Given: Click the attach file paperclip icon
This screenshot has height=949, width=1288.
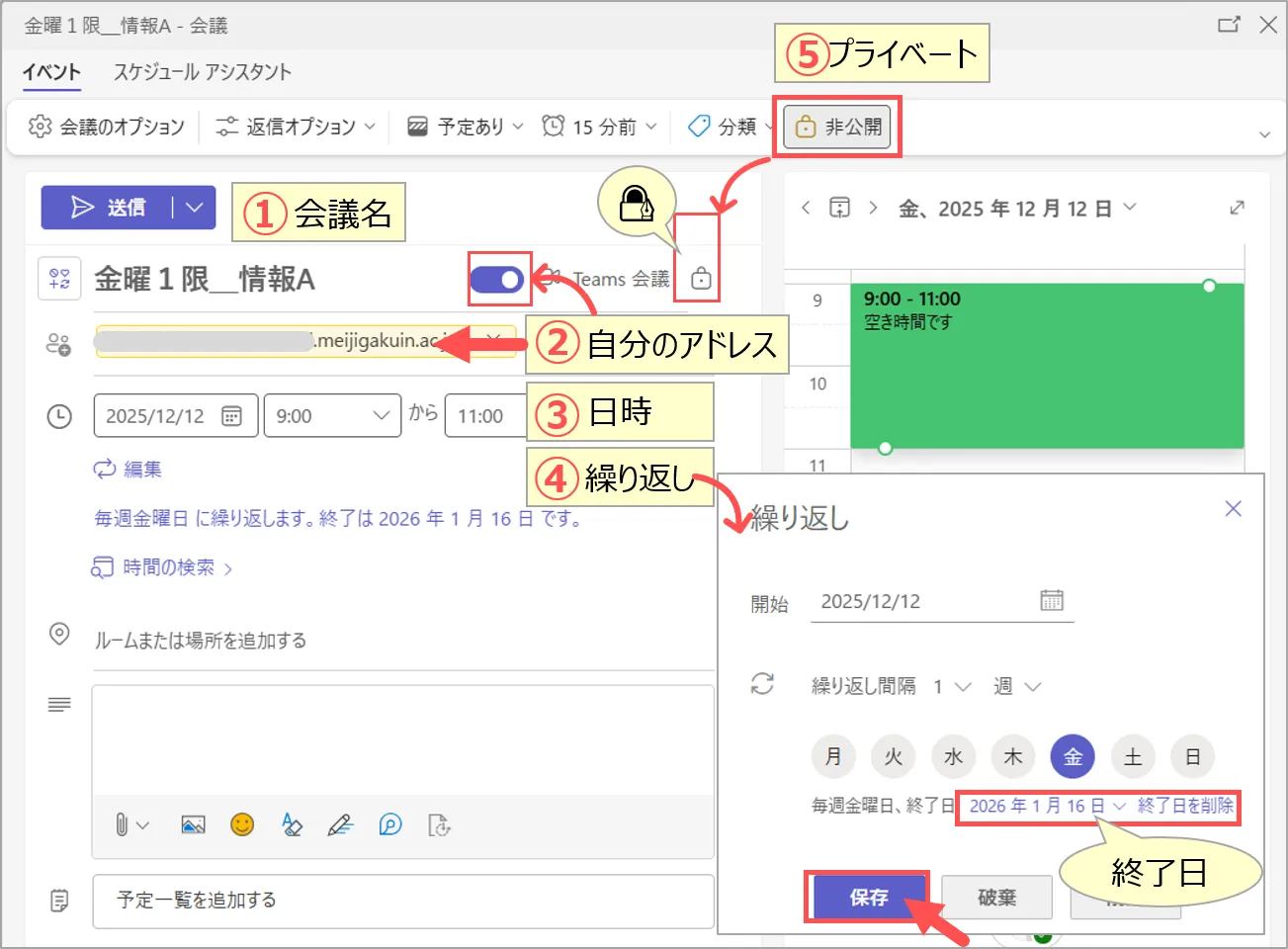Looking at the screenshot, I should (122, 824).
